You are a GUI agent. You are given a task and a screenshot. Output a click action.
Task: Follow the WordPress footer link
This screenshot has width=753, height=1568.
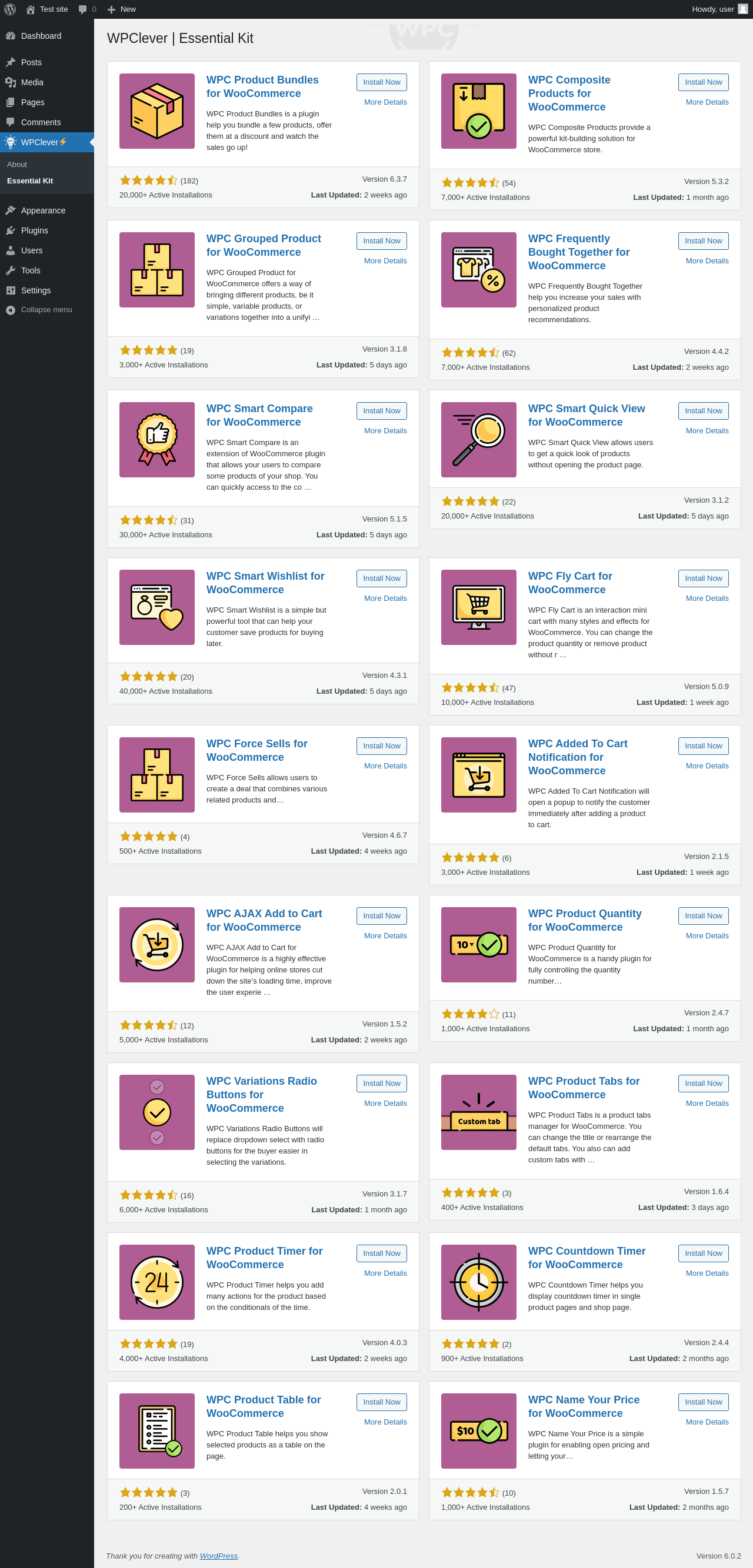click(x=219, y=1555)
